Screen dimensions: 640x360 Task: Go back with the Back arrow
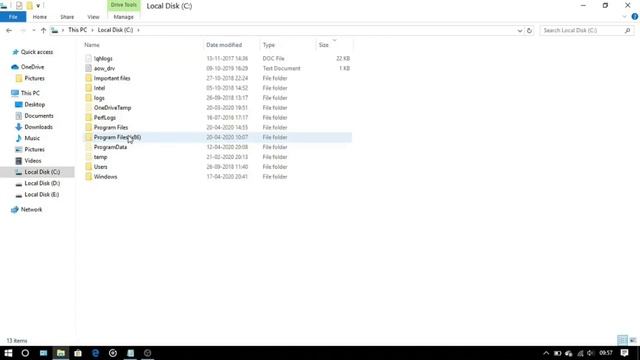coord(9,30)
